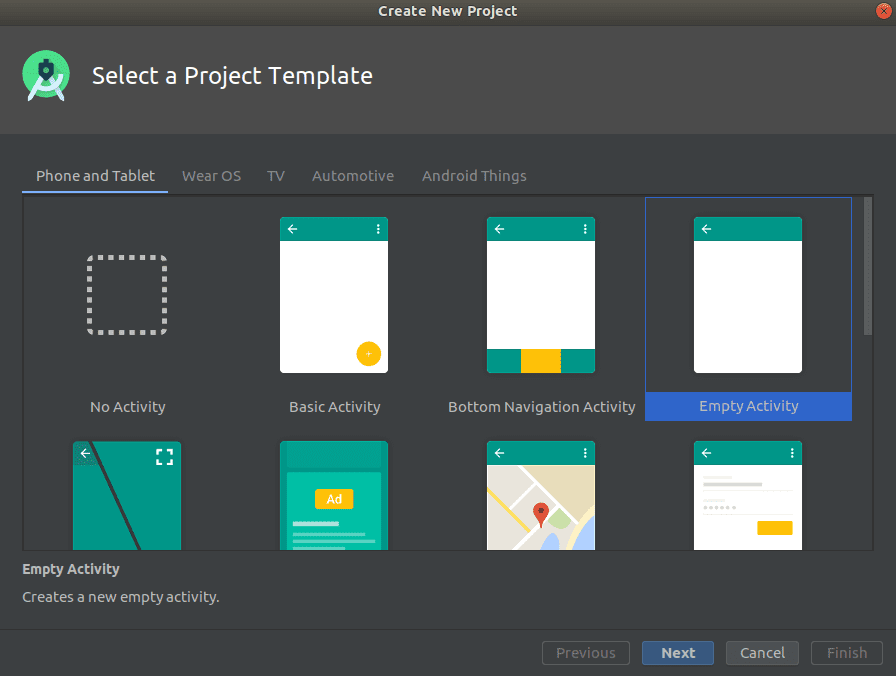Click the 'Creates a new empty activity.' description

[x=121, y=597]
